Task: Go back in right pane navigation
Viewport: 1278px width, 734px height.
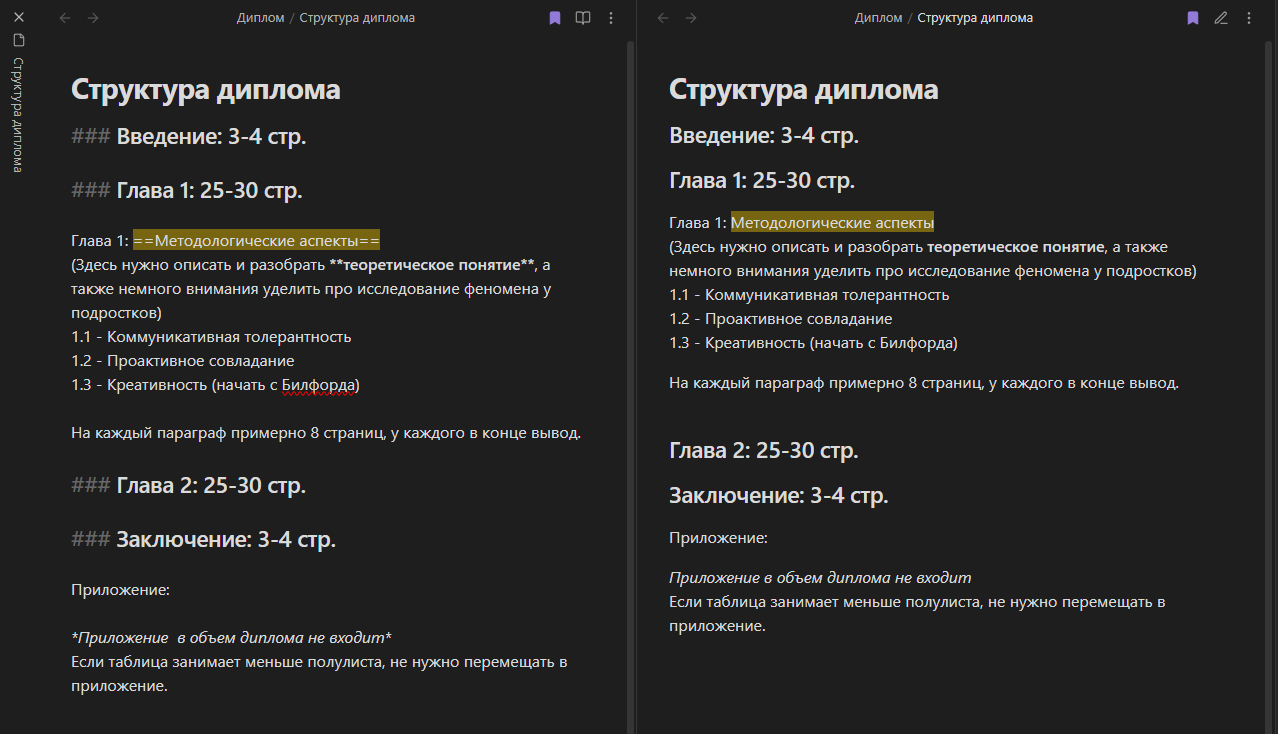Action: tap(663, 18)
